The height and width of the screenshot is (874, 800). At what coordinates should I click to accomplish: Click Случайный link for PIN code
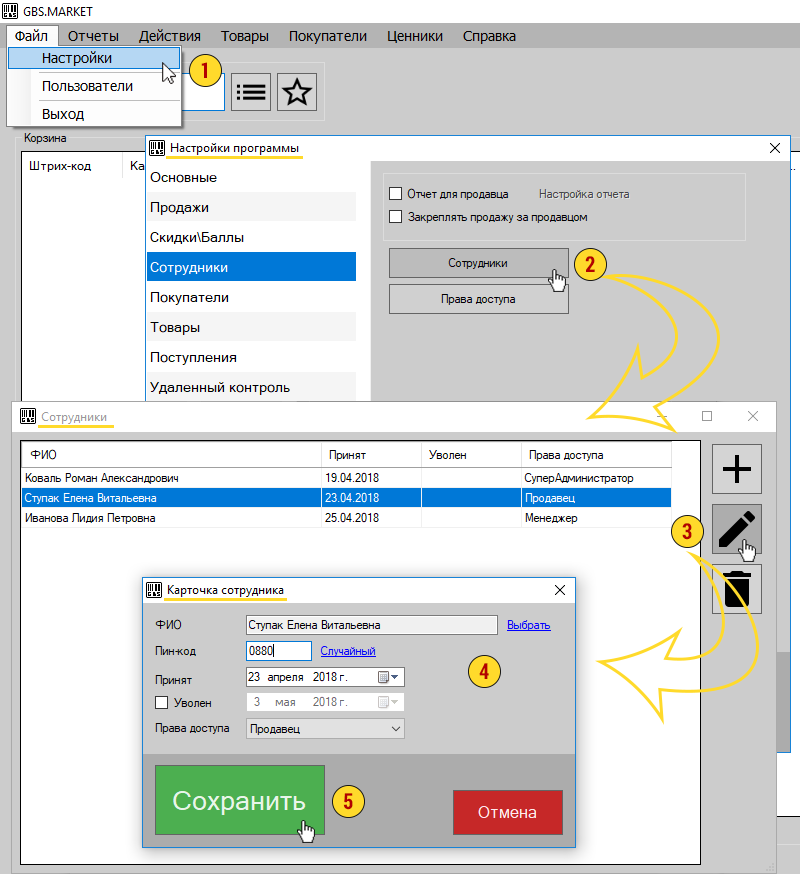pyautogui.click(x=348, y=651)
